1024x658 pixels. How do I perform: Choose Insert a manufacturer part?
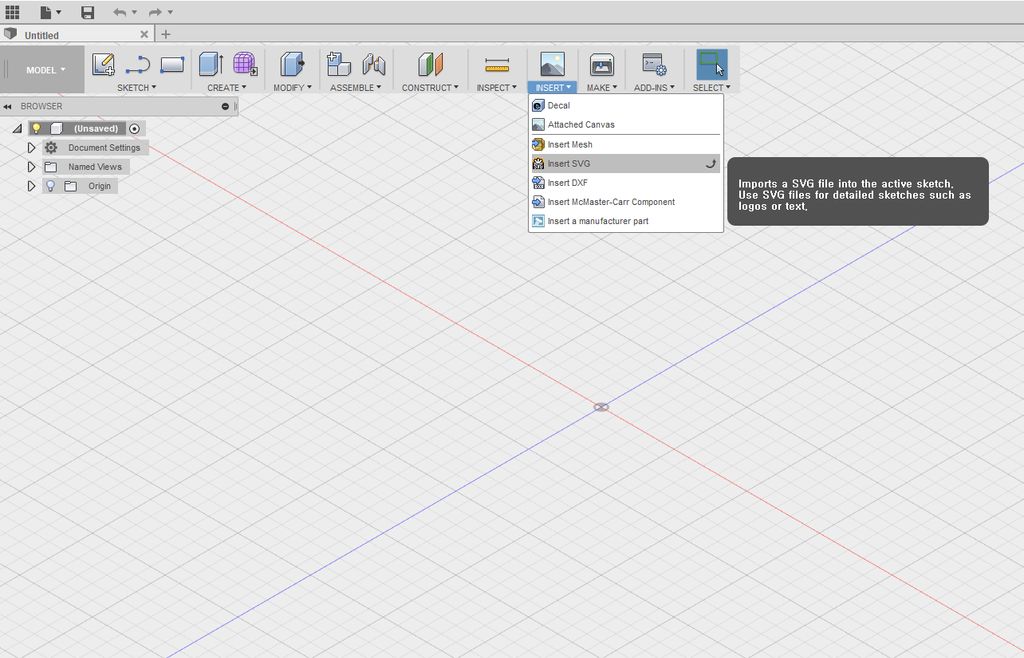tap(626, 221)
